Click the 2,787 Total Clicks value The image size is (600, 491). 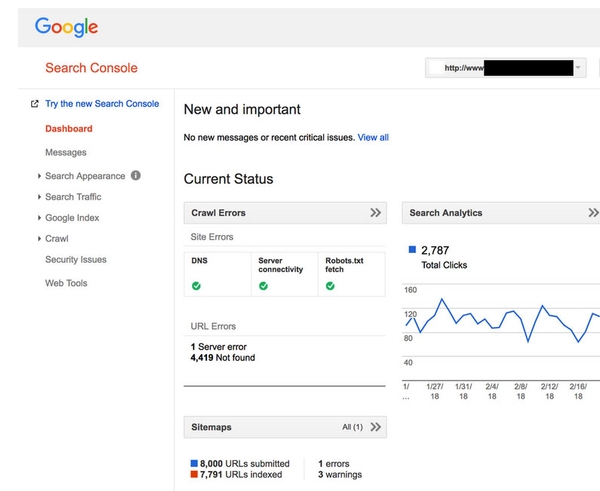pos(435,250)
